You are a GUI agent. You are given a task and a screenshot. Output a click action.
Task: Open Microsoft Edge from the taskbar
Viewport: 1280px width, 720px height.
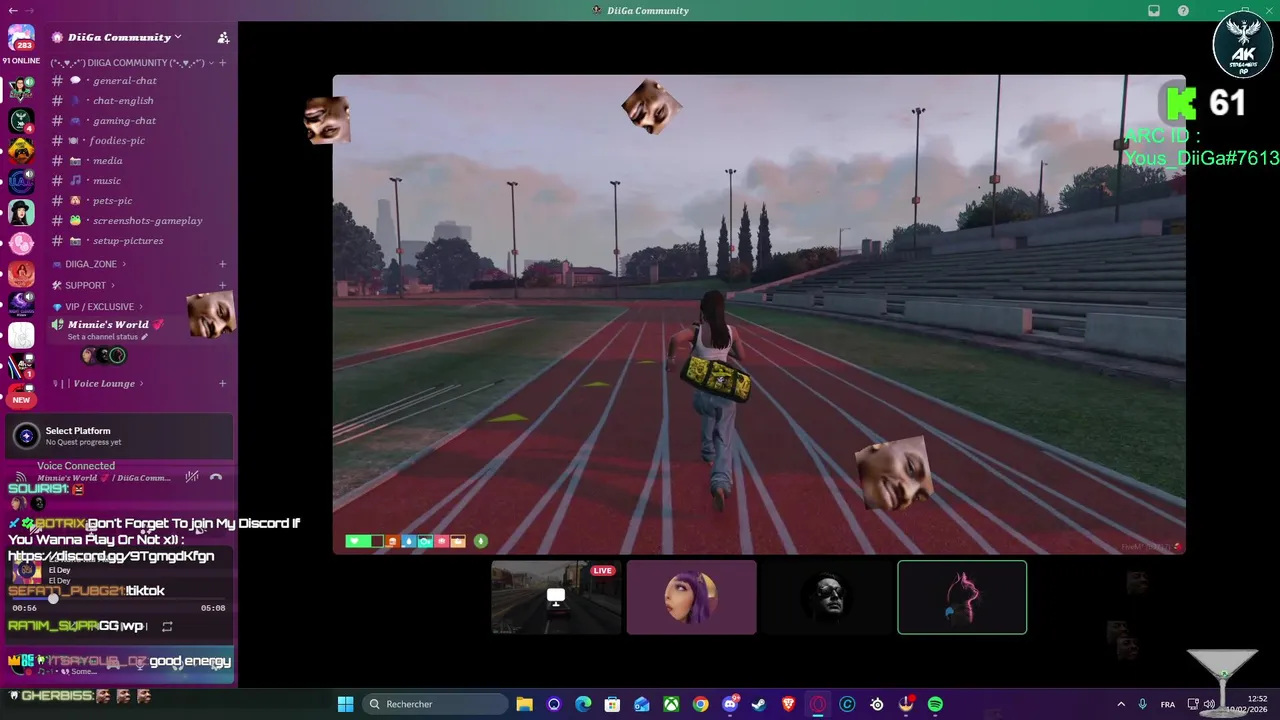coord(583,704)
